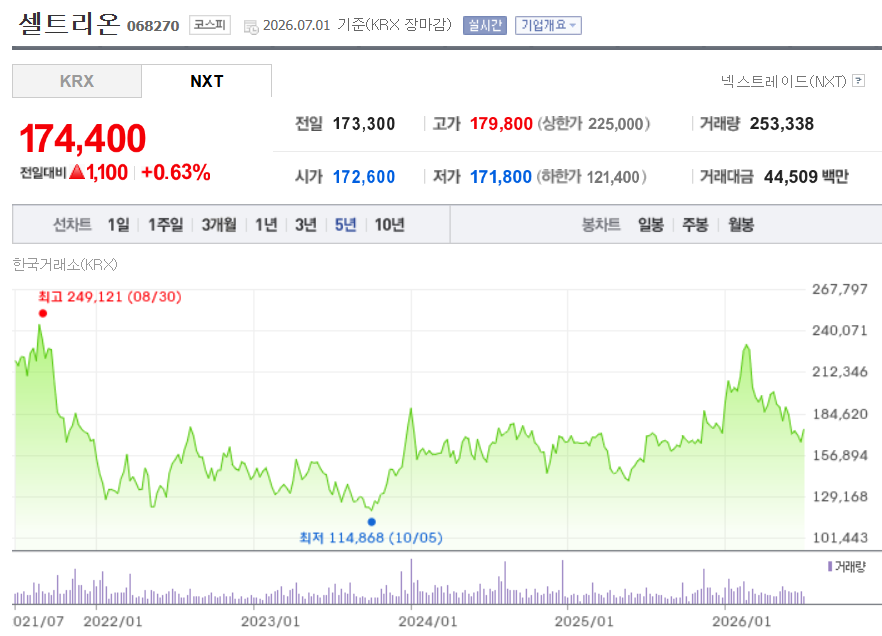Screen dimensions: 882x636
Task: Switch to 일봉 candle chart
Action: pos(651,225)
